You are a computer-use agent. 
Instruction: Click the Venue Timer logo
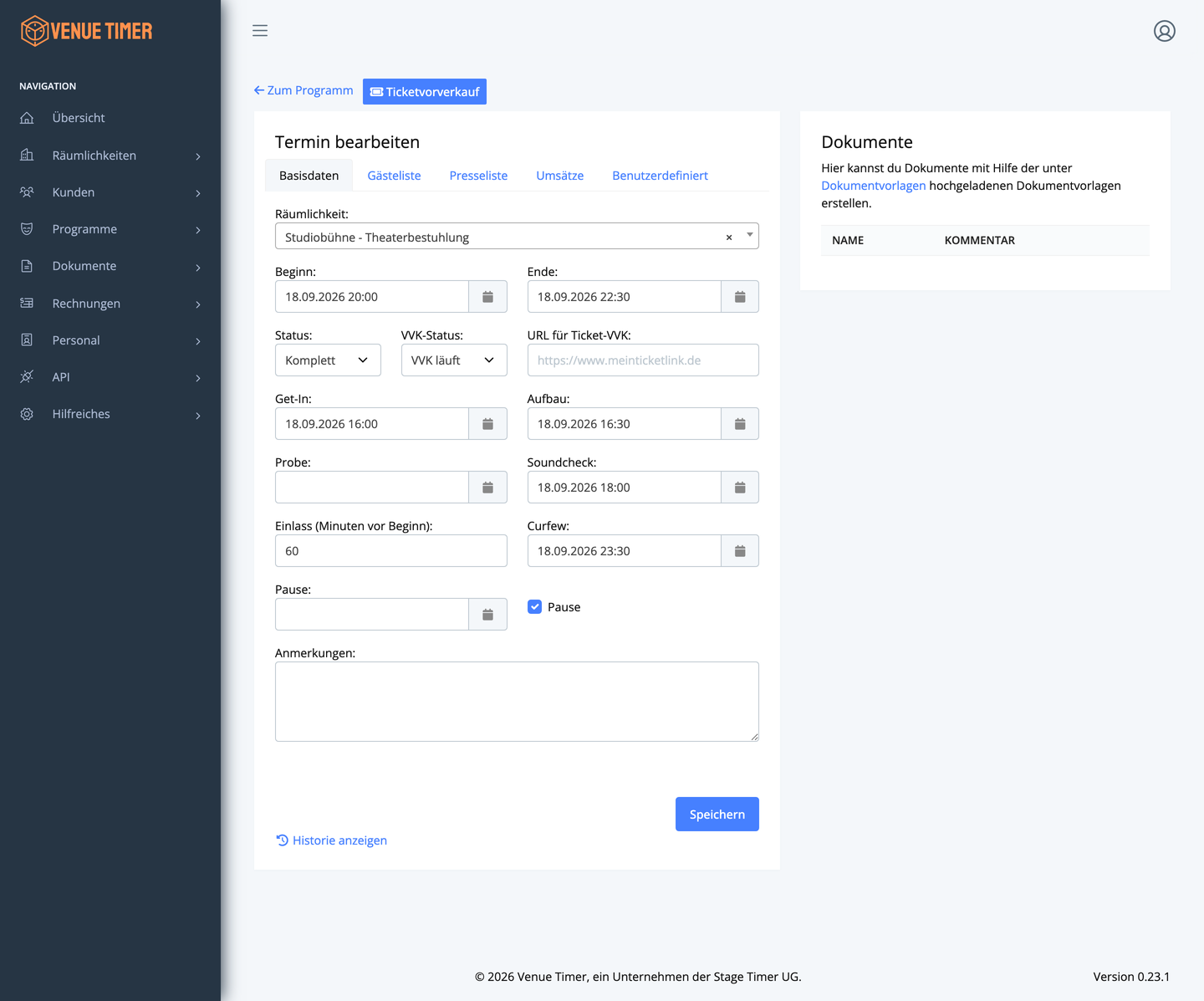pos(86,31)
